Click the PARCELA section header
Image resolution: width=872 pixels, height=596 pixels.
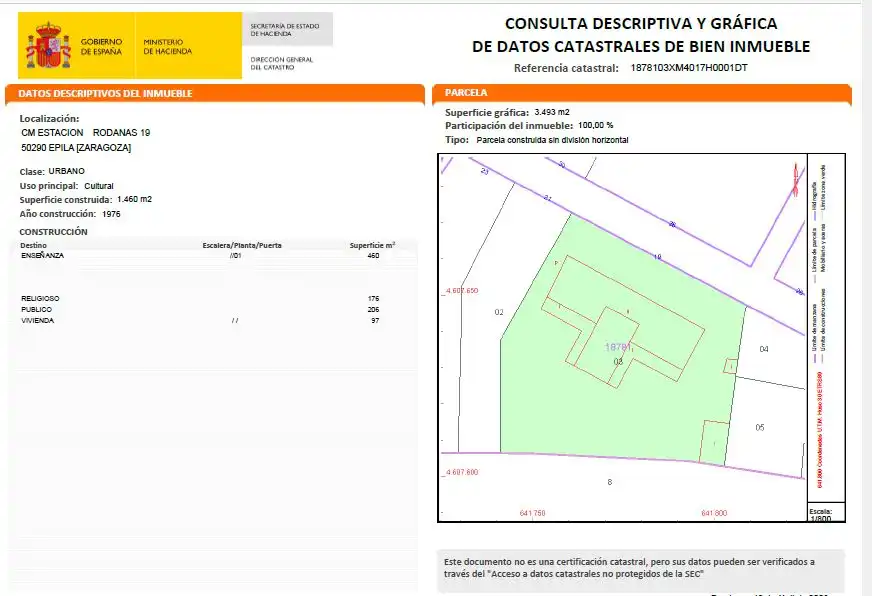tap(466, 93)
